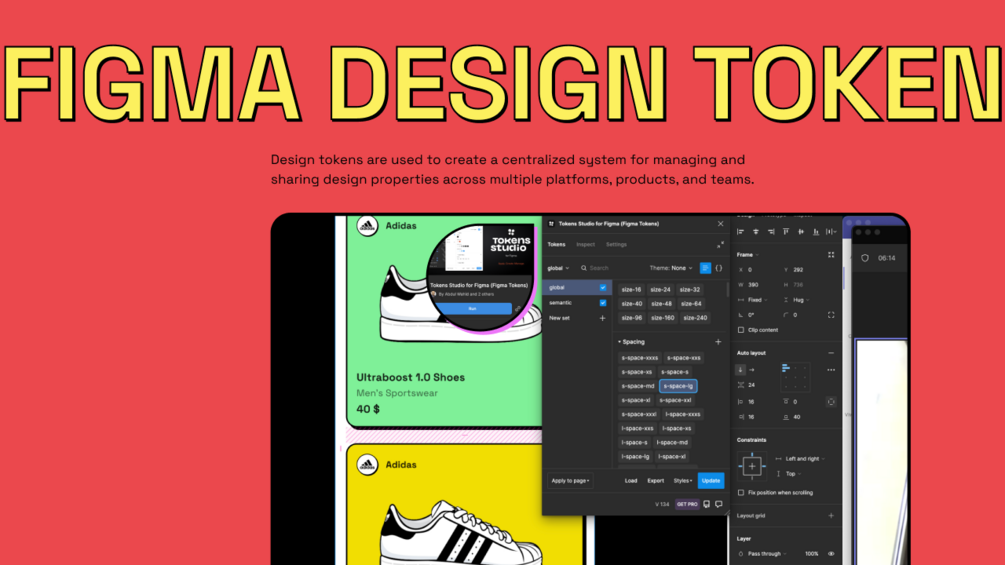Open the global token set dropdown
The image size is (1005, 565).
point(558,268)
